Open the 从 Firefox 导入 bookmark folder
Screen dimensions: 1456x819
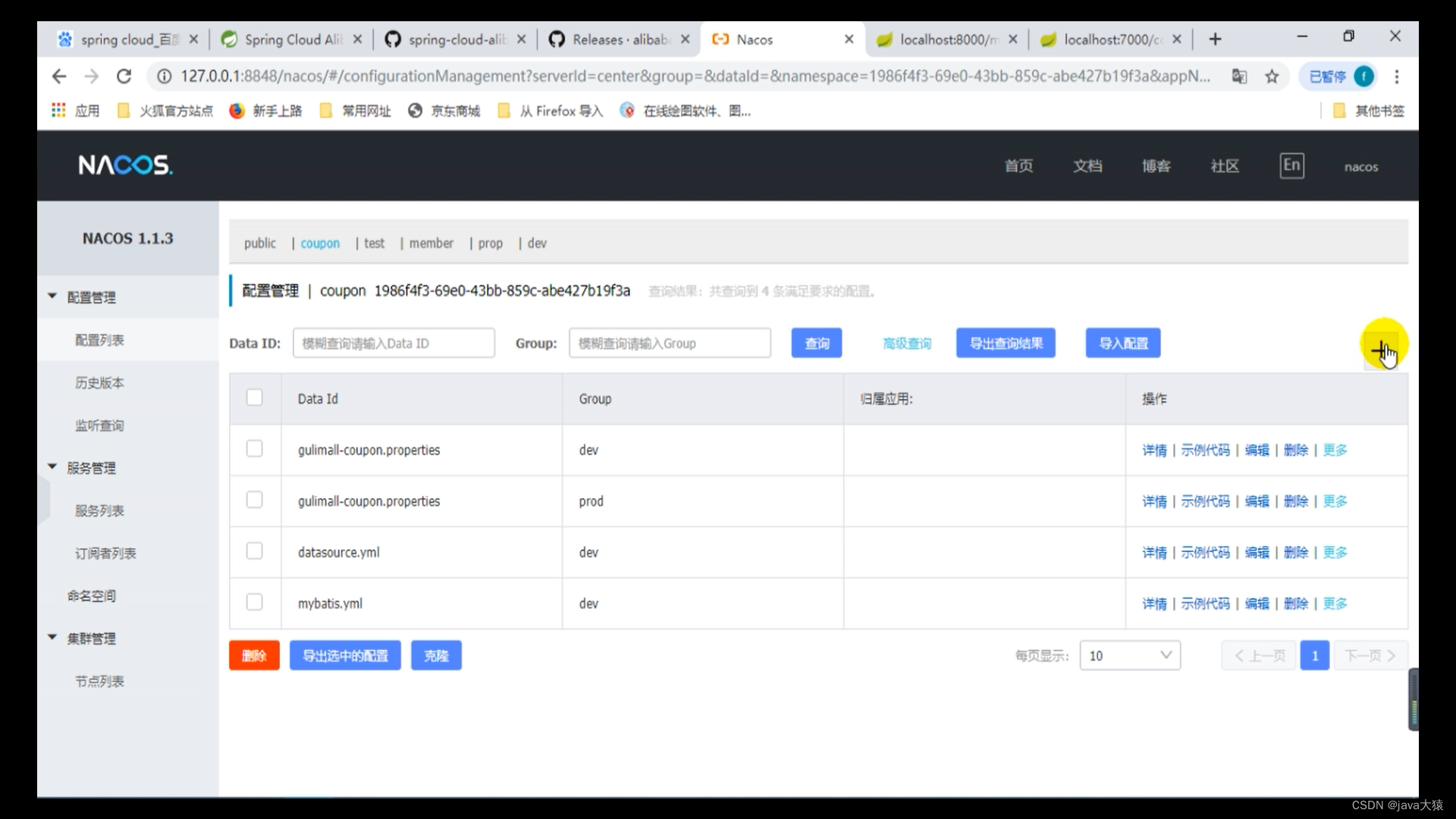tap(551, 111)
